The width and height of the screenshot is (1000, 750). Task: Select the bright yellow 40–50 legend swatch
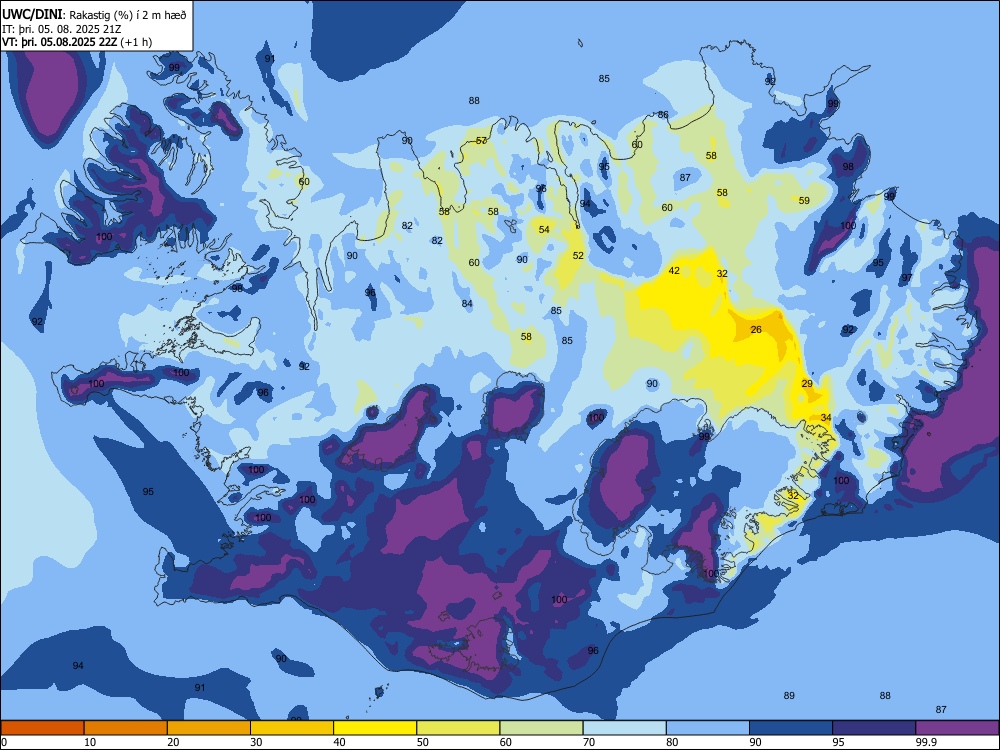(x=375, y=728)
